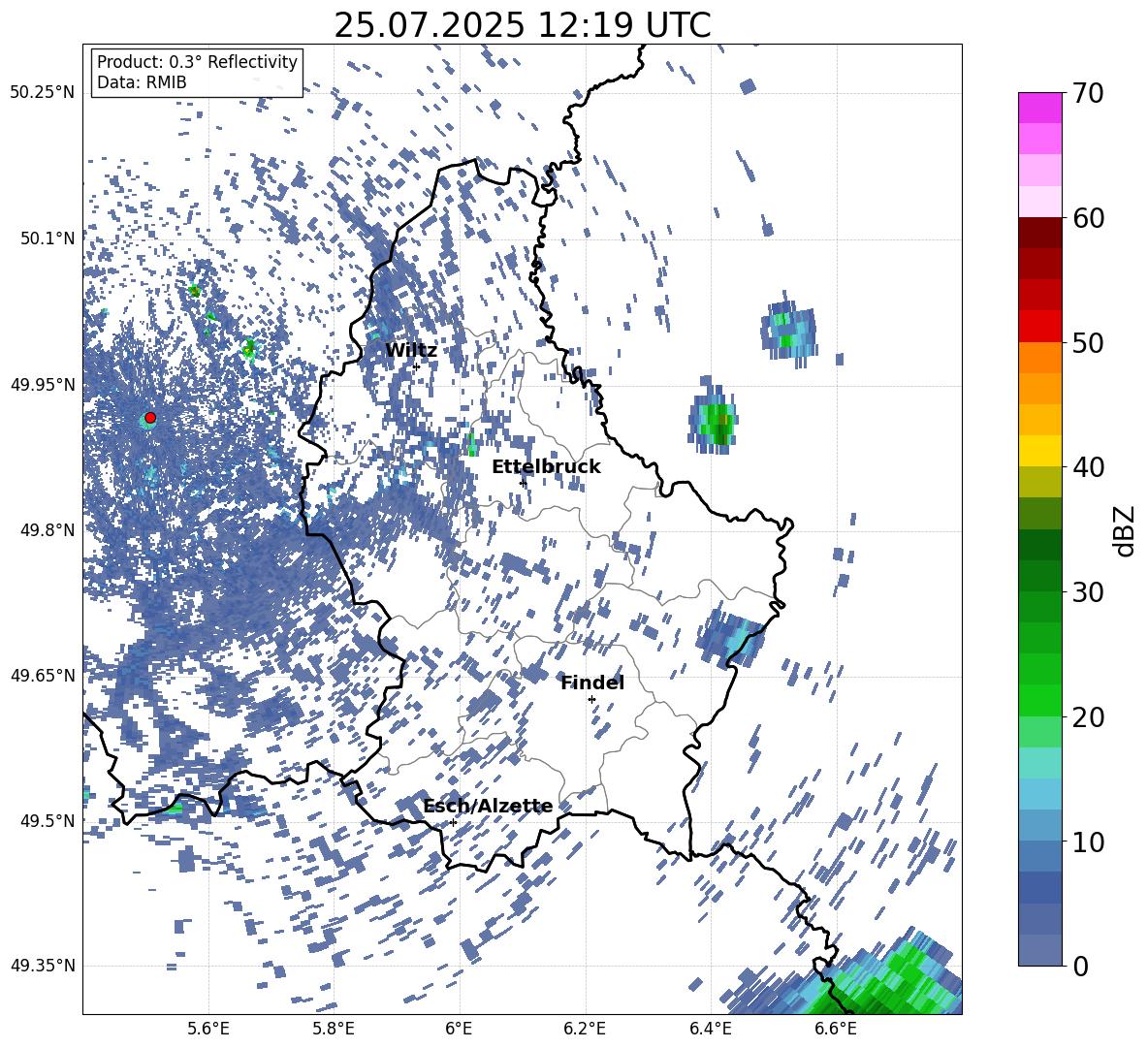
Task: Click the 5.8°E longitude label
Action: pos(334,1029)
